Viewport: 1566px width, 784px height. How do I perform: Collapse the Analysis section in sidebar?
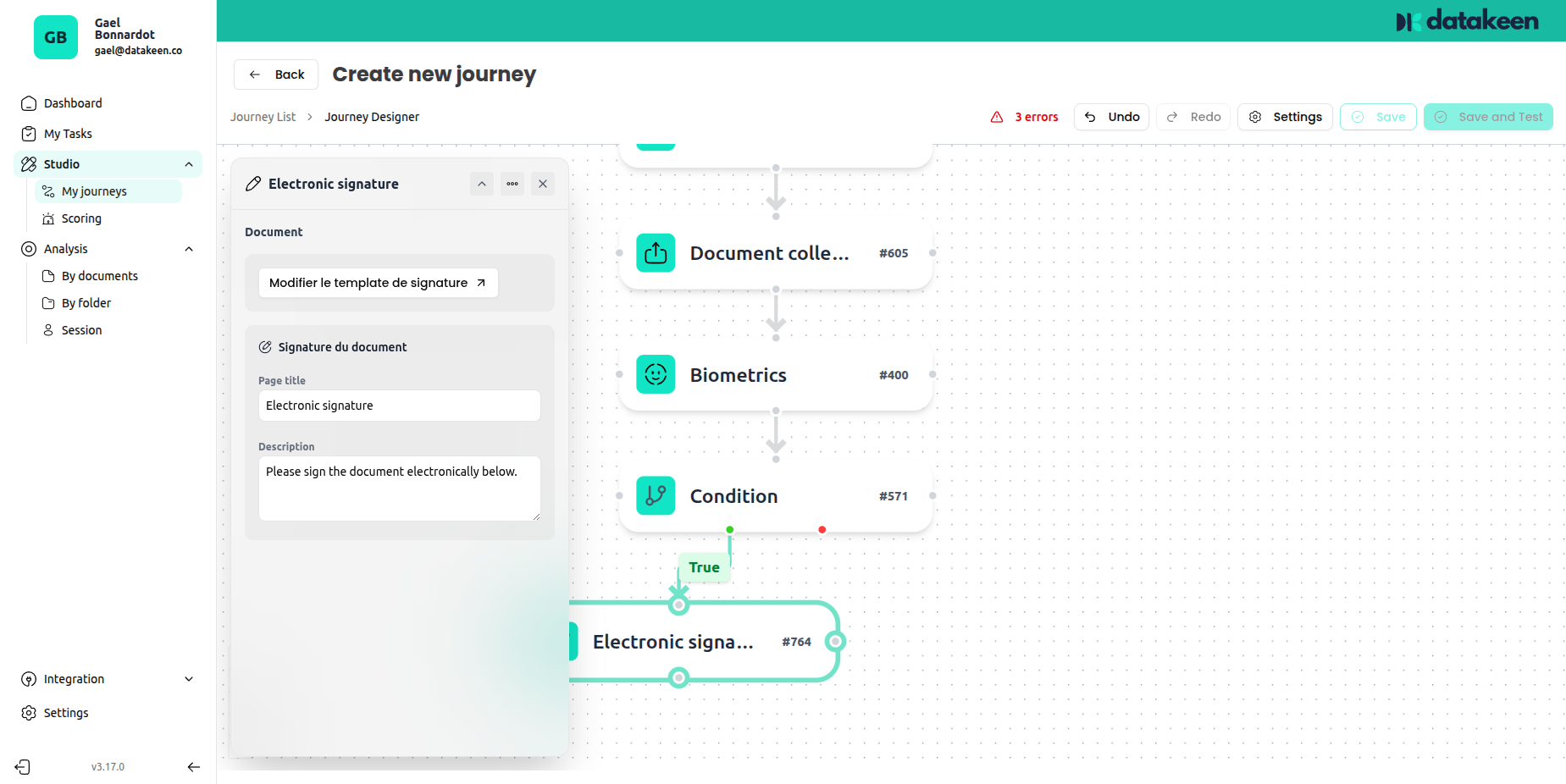189,249
